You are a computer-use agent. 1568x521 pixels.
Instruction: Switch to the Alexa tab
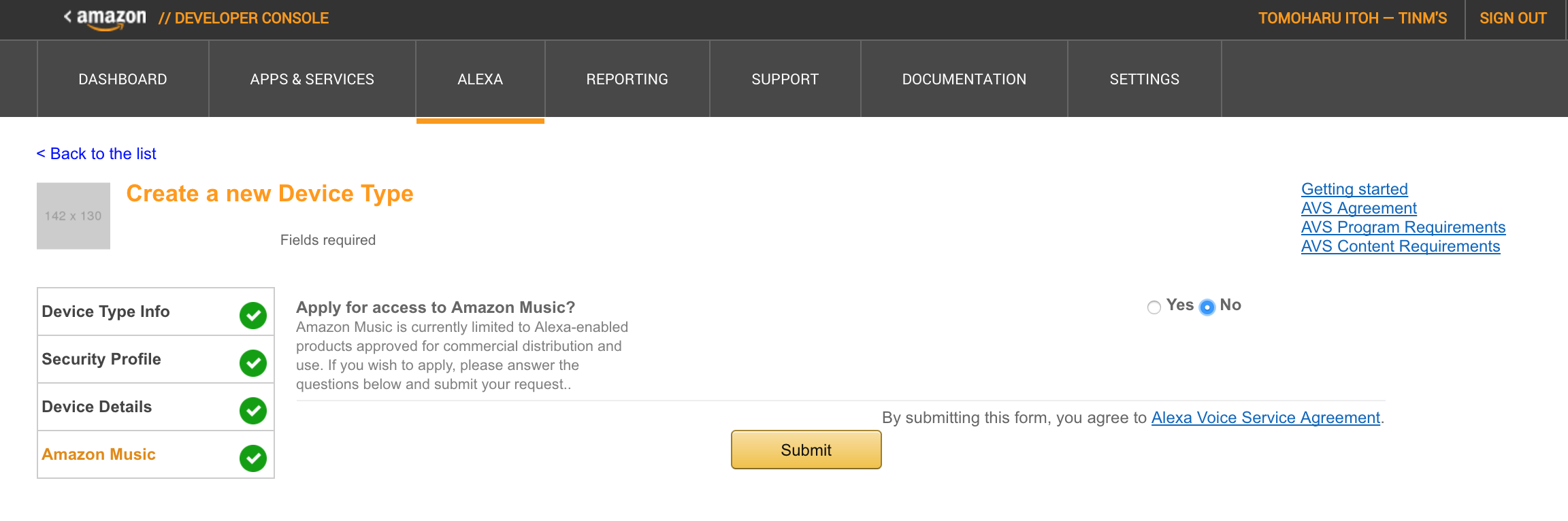480,79
